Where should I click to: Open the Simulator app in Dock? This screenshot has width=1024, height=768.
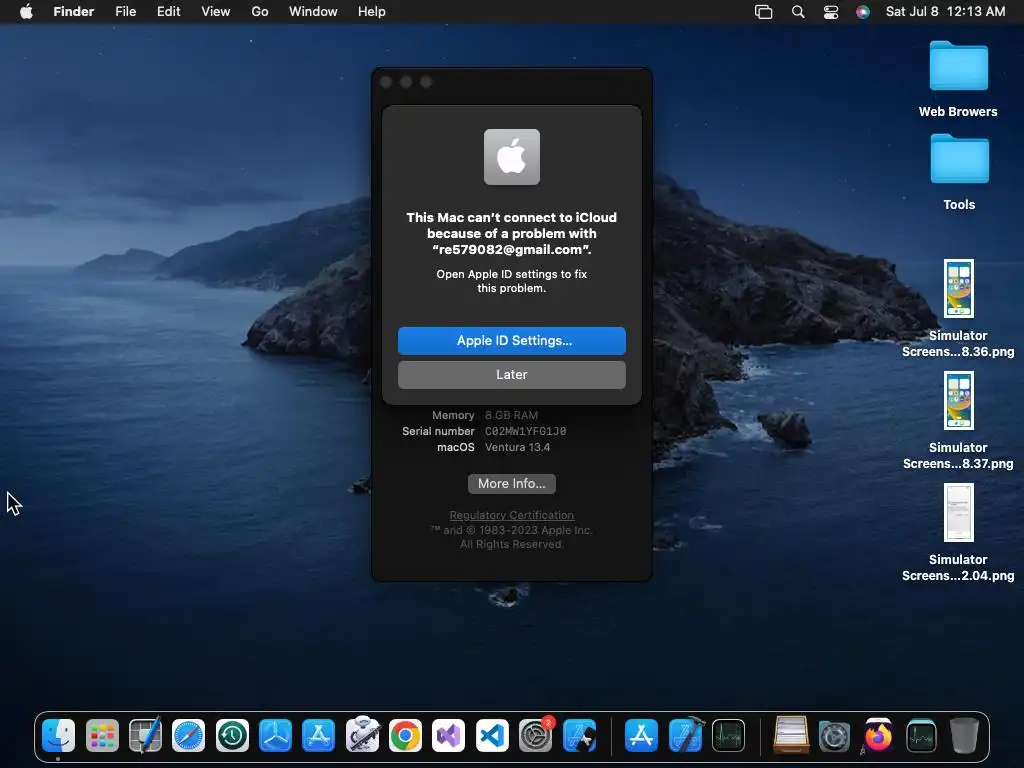coord(579,735)
